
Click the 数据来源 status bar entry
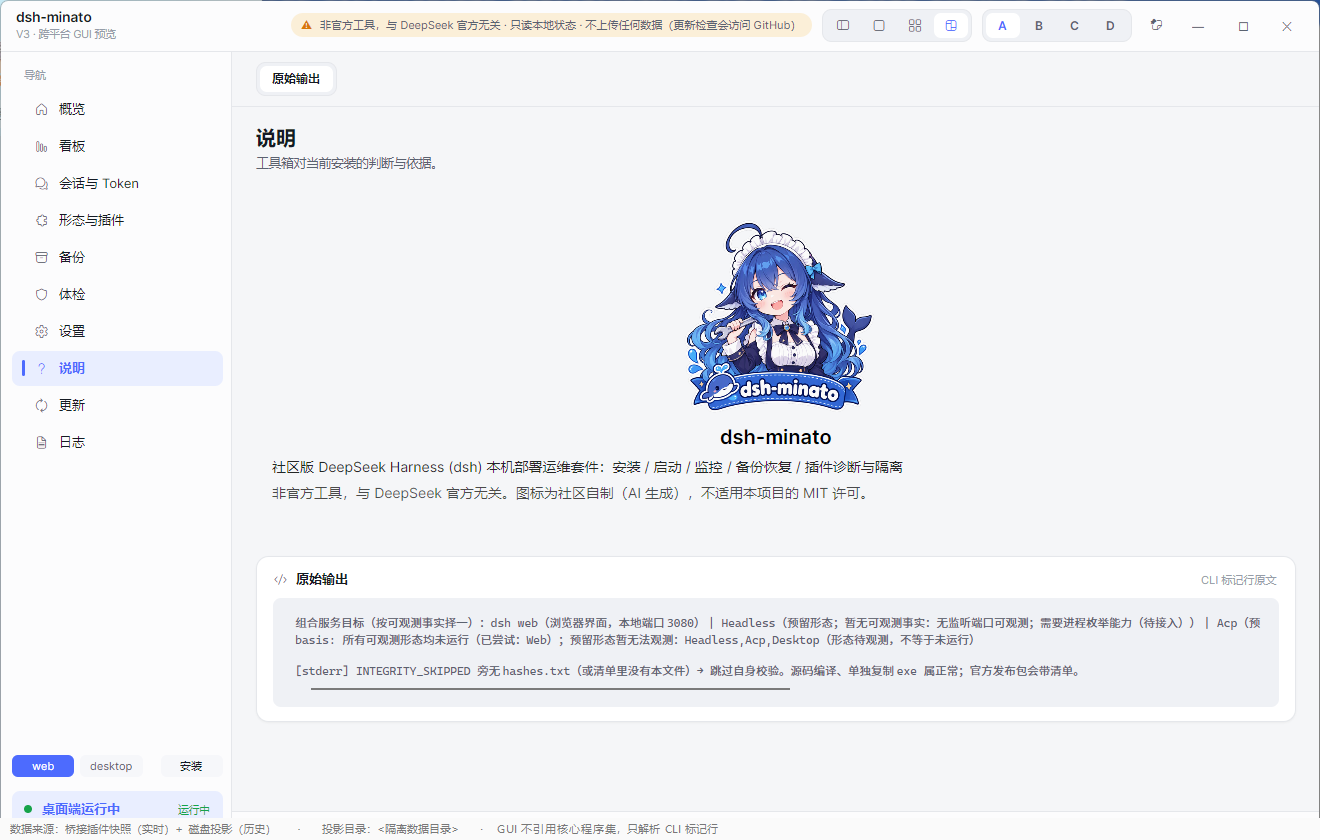[x=140, y=829]
